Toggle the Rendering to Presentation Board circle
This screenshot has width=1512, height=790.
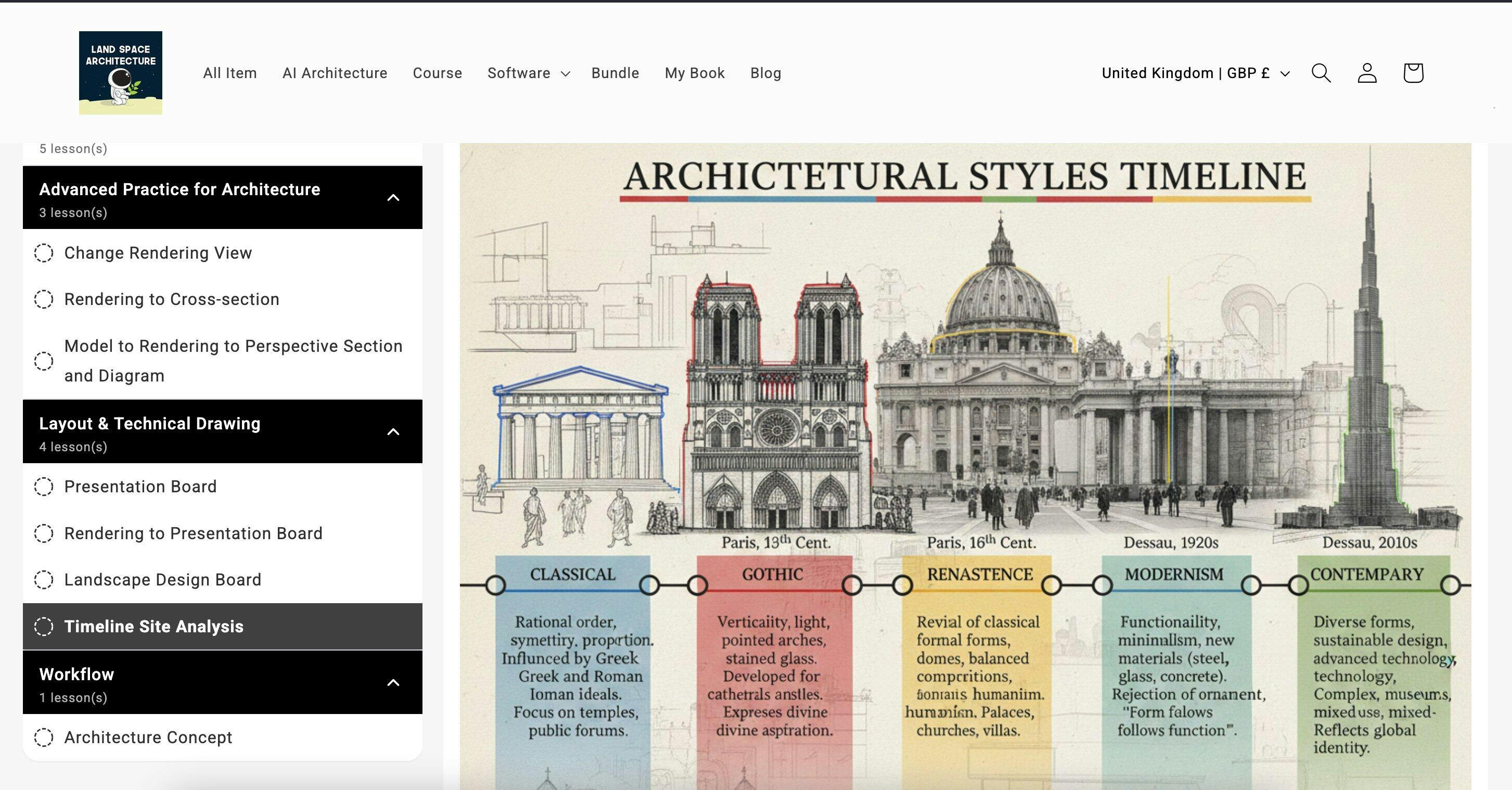(x=43, y=533)
